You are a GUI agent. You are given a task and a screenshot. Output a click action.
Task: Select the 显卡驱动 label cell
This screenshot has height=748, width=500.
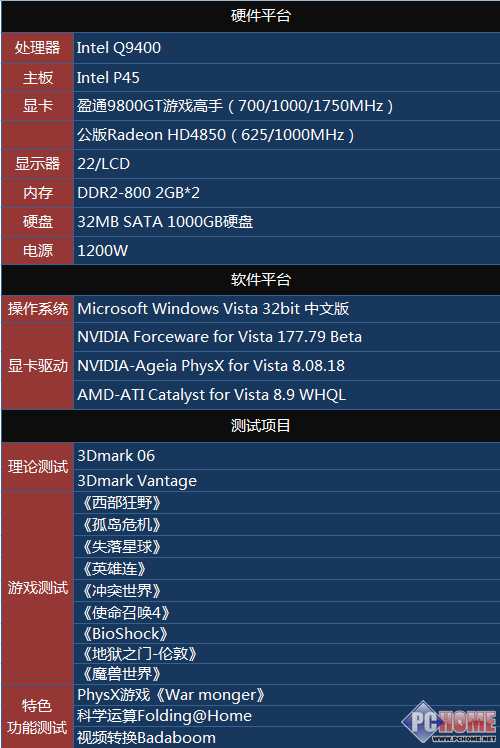[x=38, y=366]
